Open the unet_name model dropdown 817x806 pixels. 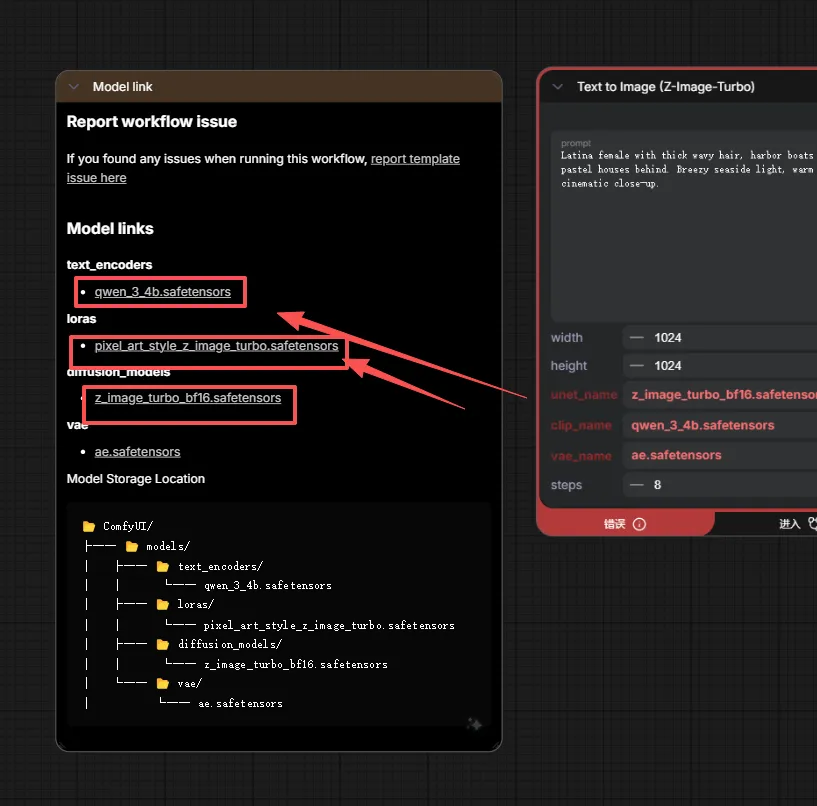tap(720, 395)
